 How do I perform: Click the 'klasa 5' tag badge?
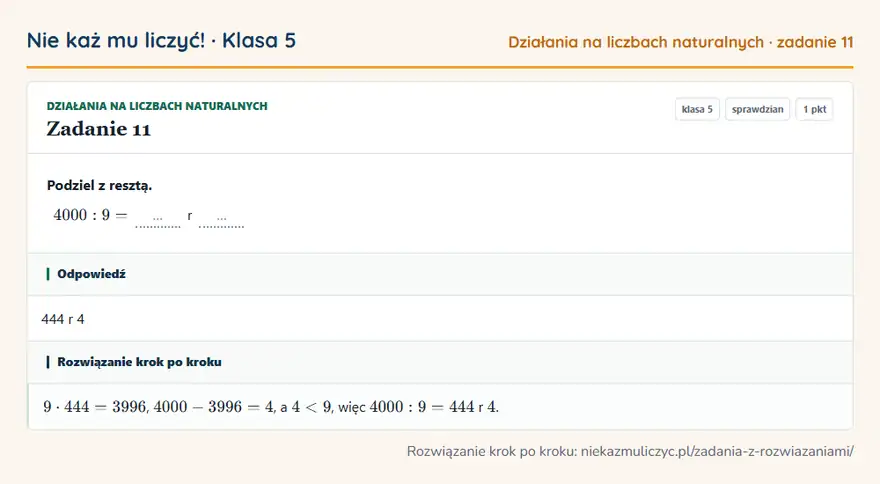click(x=696, y=109)
